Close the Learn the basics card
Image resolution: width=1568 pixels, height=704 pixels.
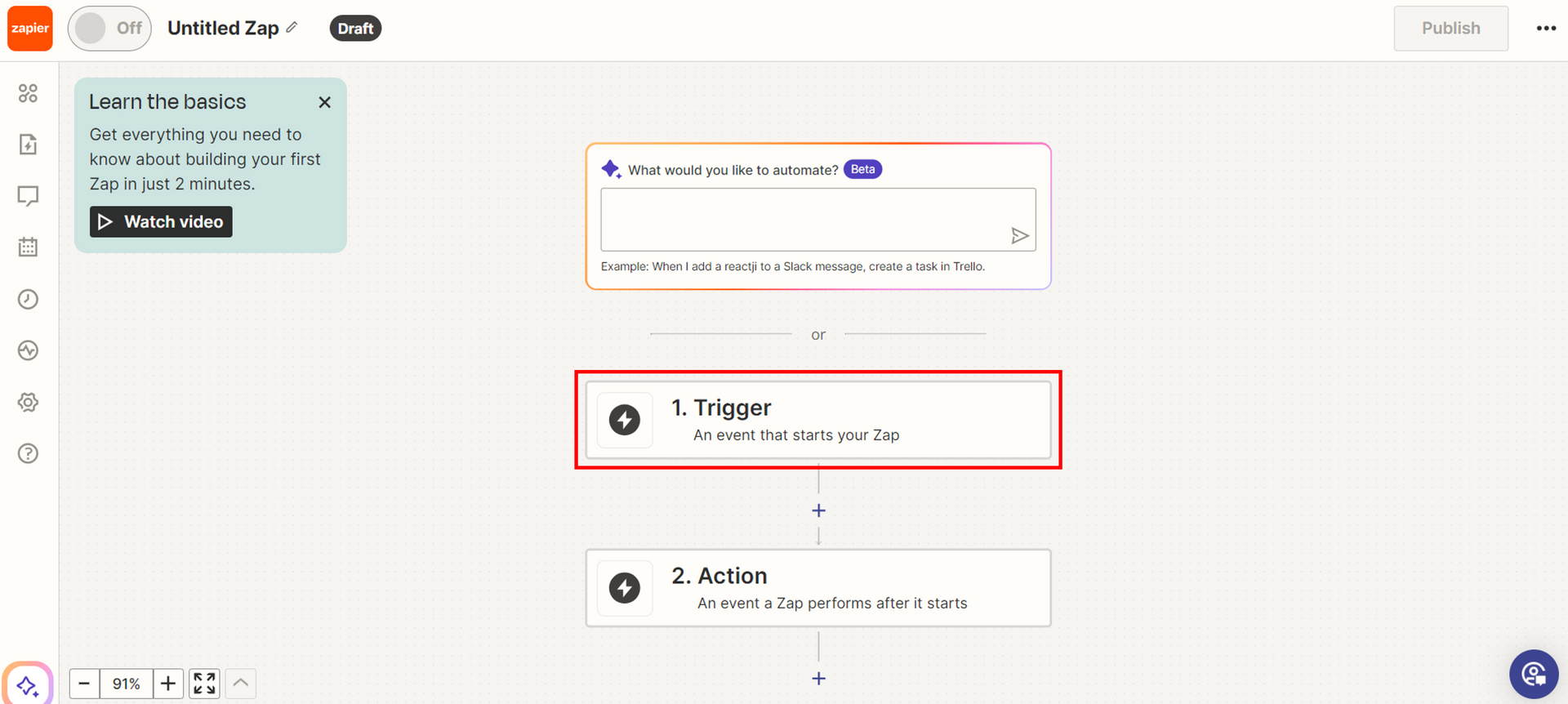coord(324,102)
